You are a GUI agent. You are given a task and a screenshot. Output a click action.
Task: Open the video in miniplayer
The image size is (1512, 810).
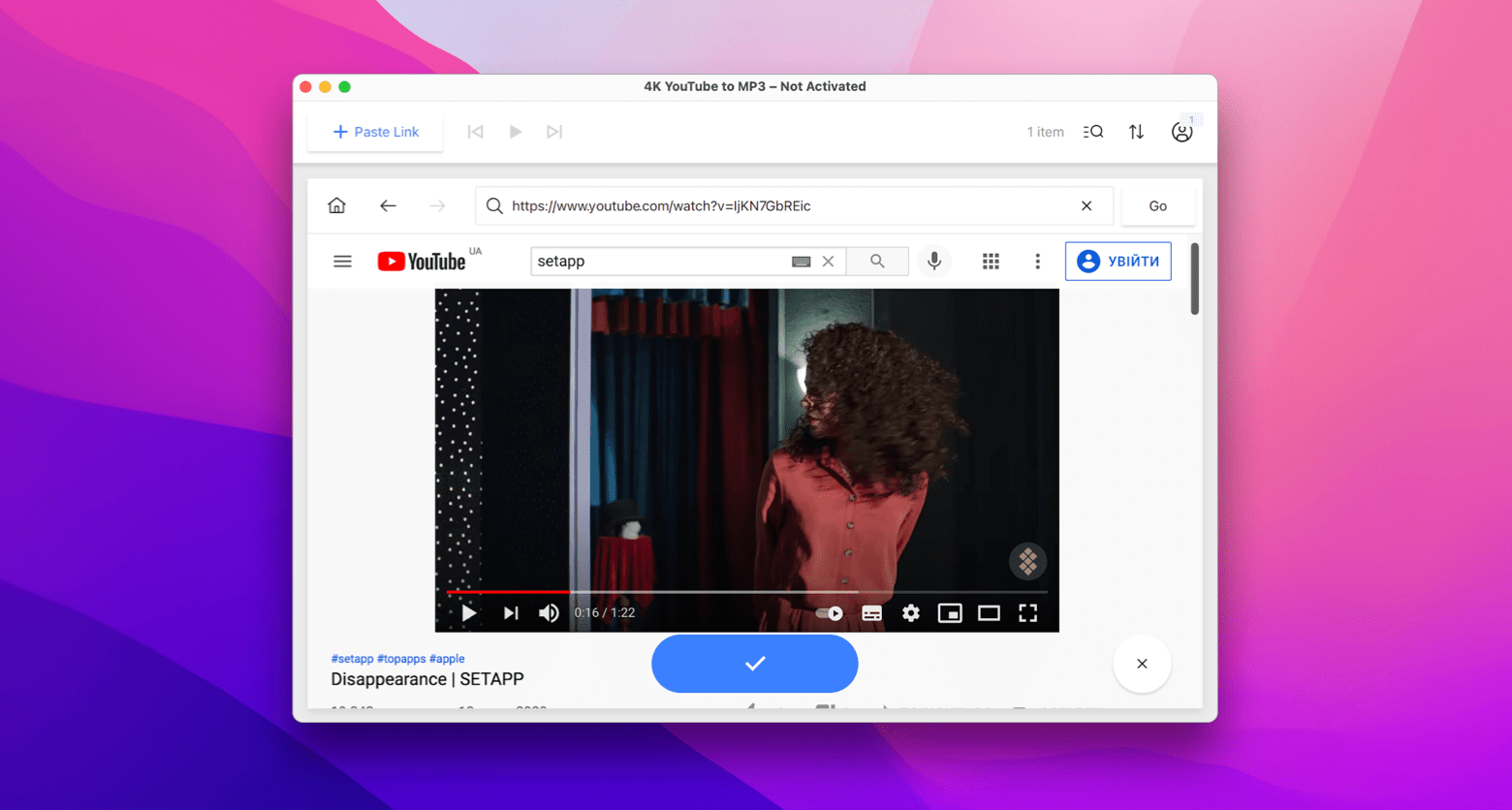(950, 612)
